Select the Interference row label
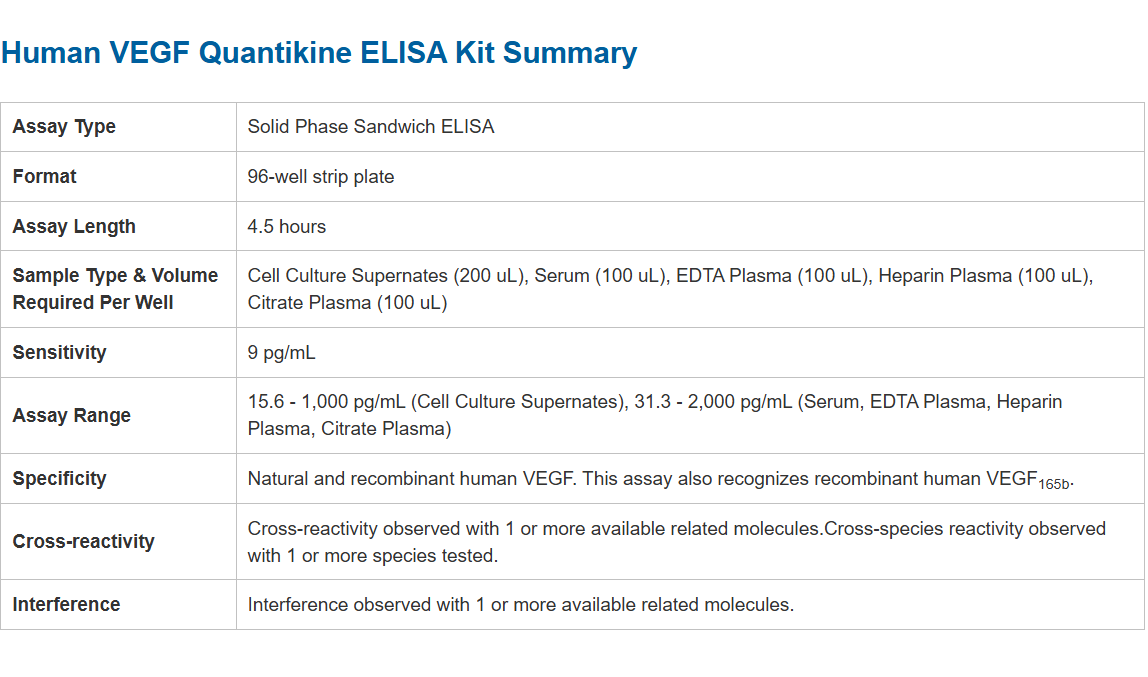The width and height of the screenshot is (1148, 677). [x=66, y=605]
